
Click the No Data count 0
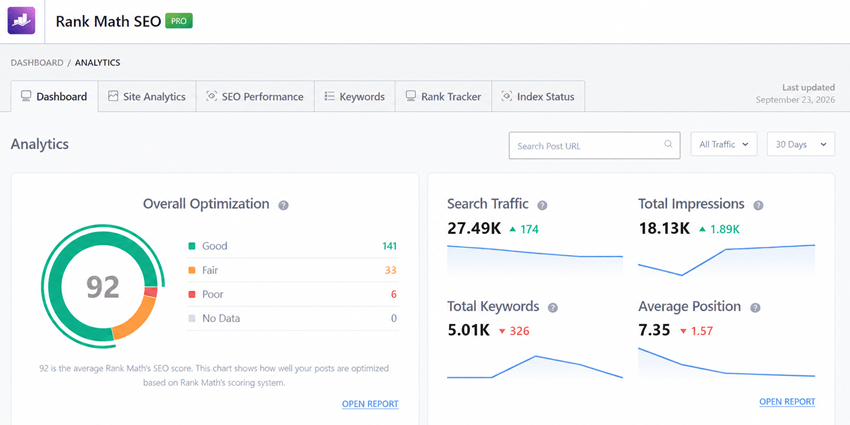[x=394, y=318]
